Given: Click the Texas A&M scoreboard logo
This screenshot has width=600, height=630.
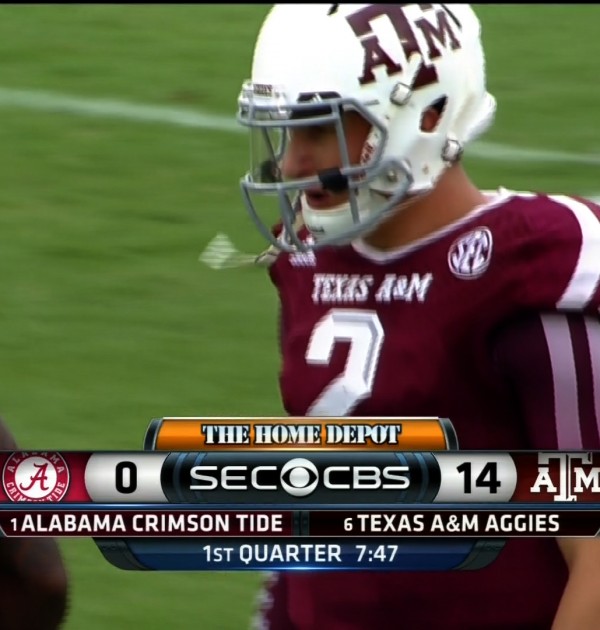Looking at the screenshot, I should (x=565, y=477).
